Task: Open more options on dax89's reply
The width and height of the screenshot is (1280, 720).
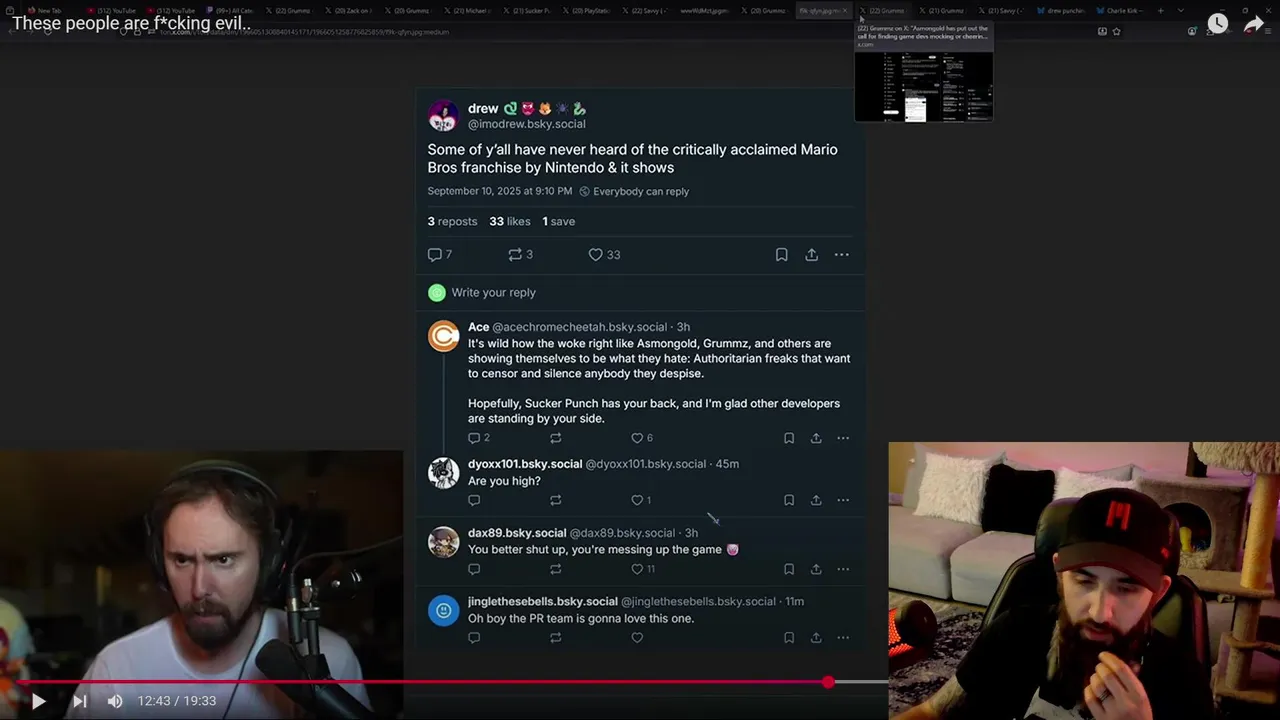Action: coord(843,569)
